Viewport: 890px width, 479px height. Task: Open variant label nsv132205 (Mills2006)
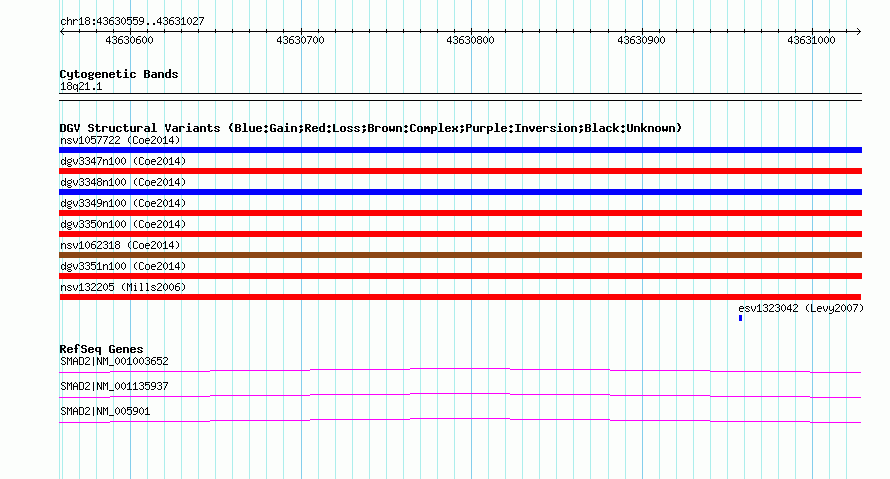[x=123, y=287]
